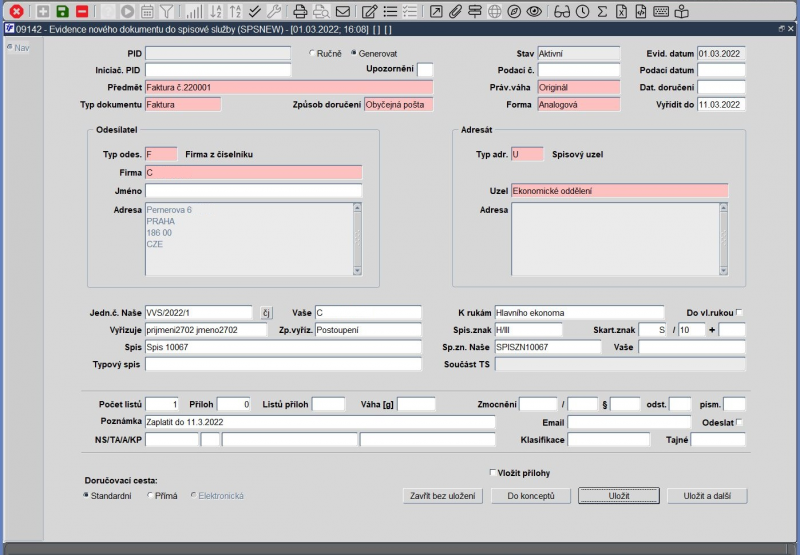
Task: Select the Ručně radio button
Action: click(312, 52)
